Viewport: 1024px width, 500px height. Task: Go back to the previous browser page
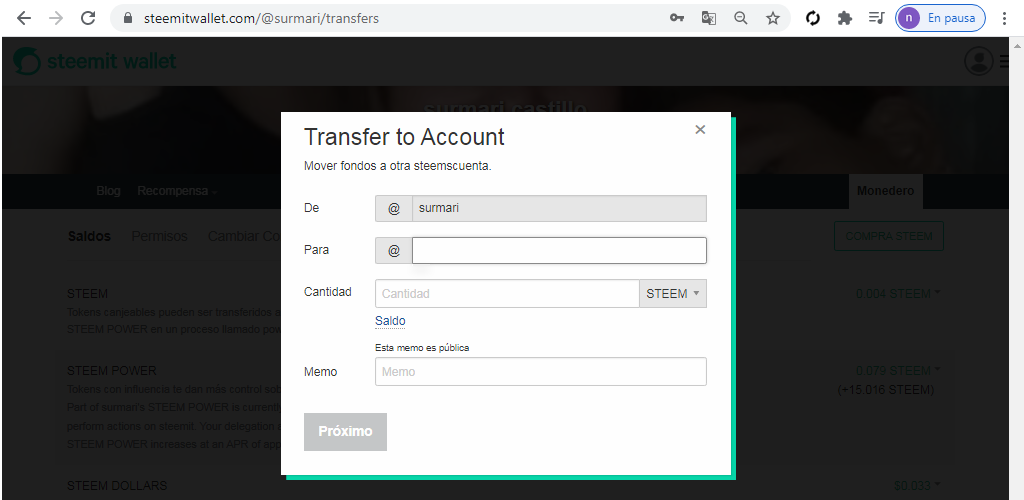pyautogui.click(x=24, y=18)
